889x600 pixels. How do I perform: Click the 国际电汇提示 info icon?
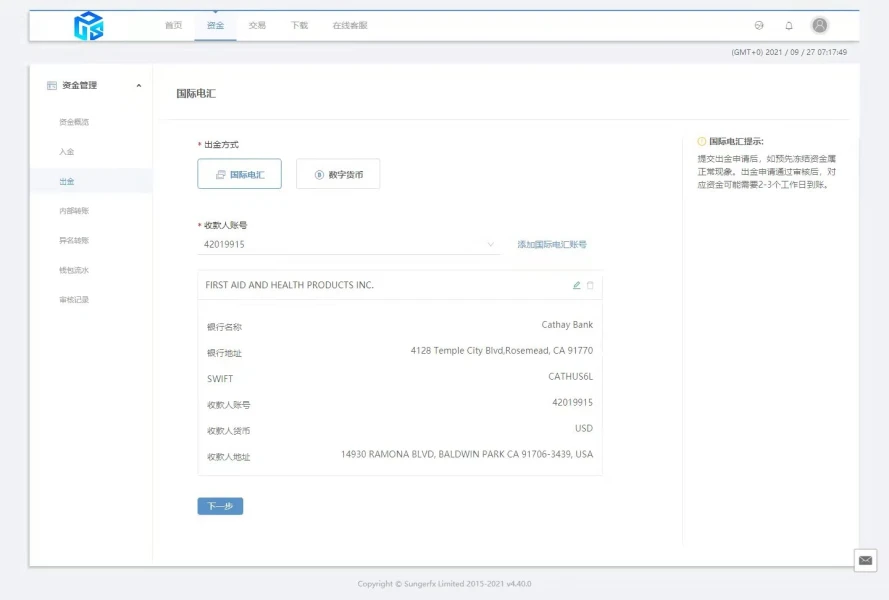pyautogui.click(x=702, y=142)
